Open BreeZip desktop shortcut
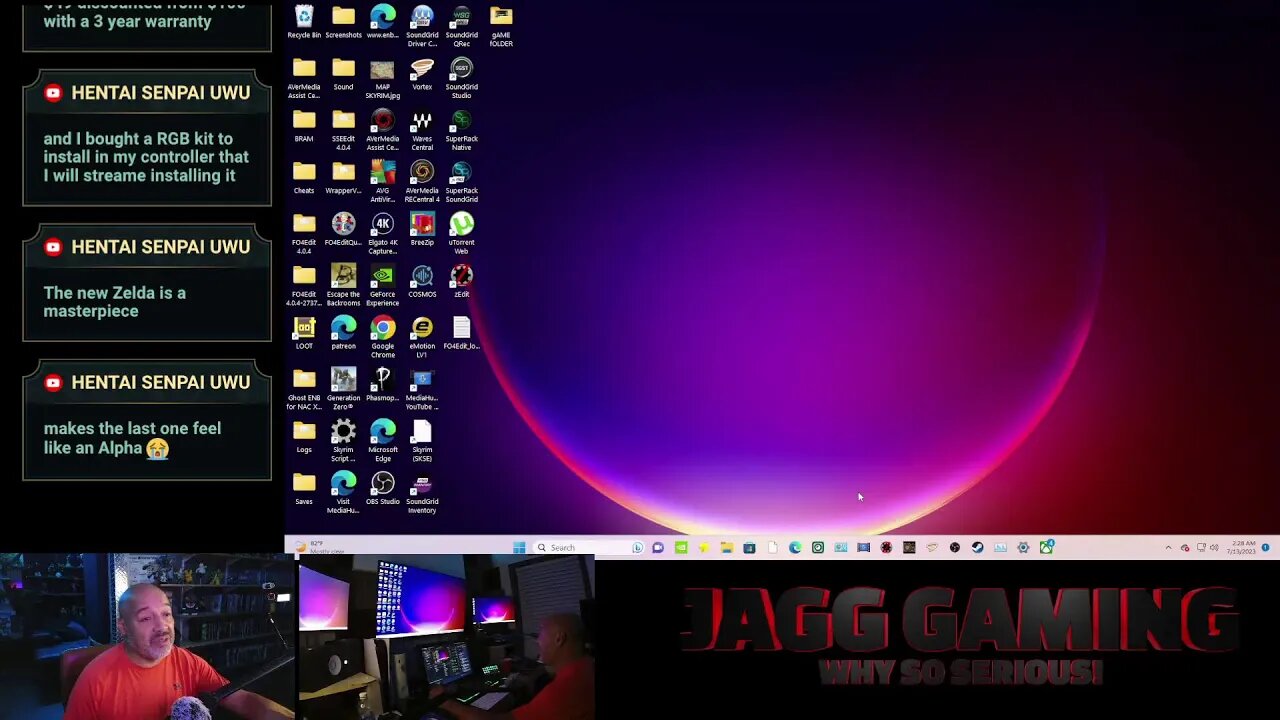The image size is (1280, 720). click(422, 229)
